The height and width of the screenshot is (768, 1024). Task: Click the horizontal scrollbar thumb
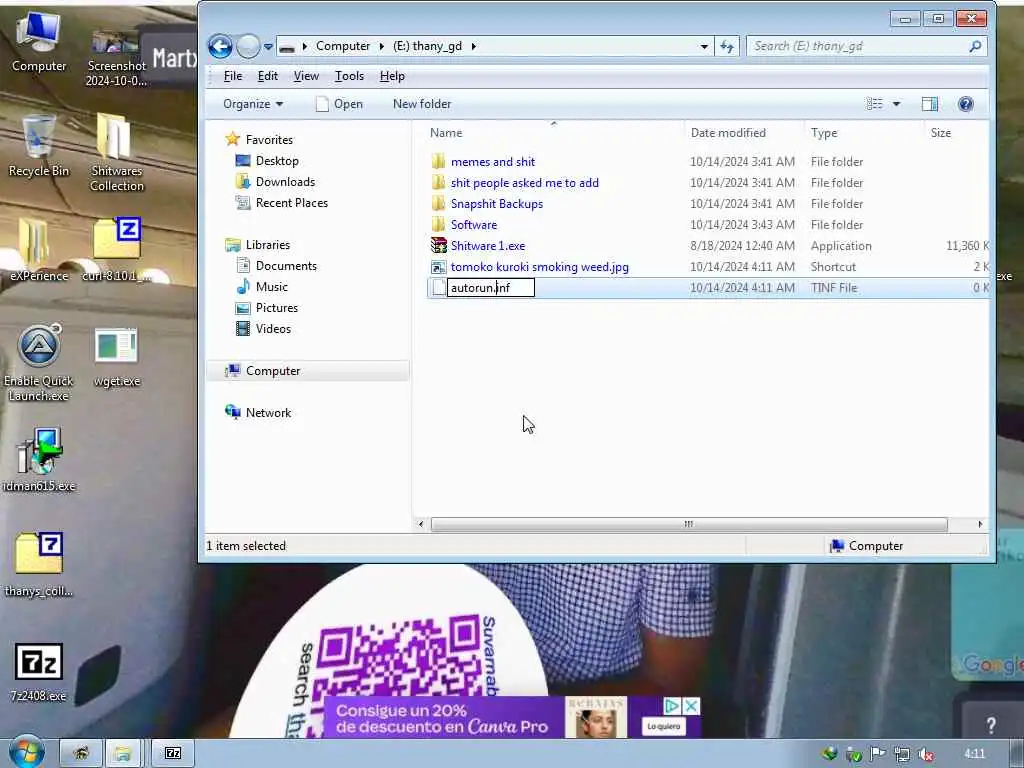coord(688,524)
